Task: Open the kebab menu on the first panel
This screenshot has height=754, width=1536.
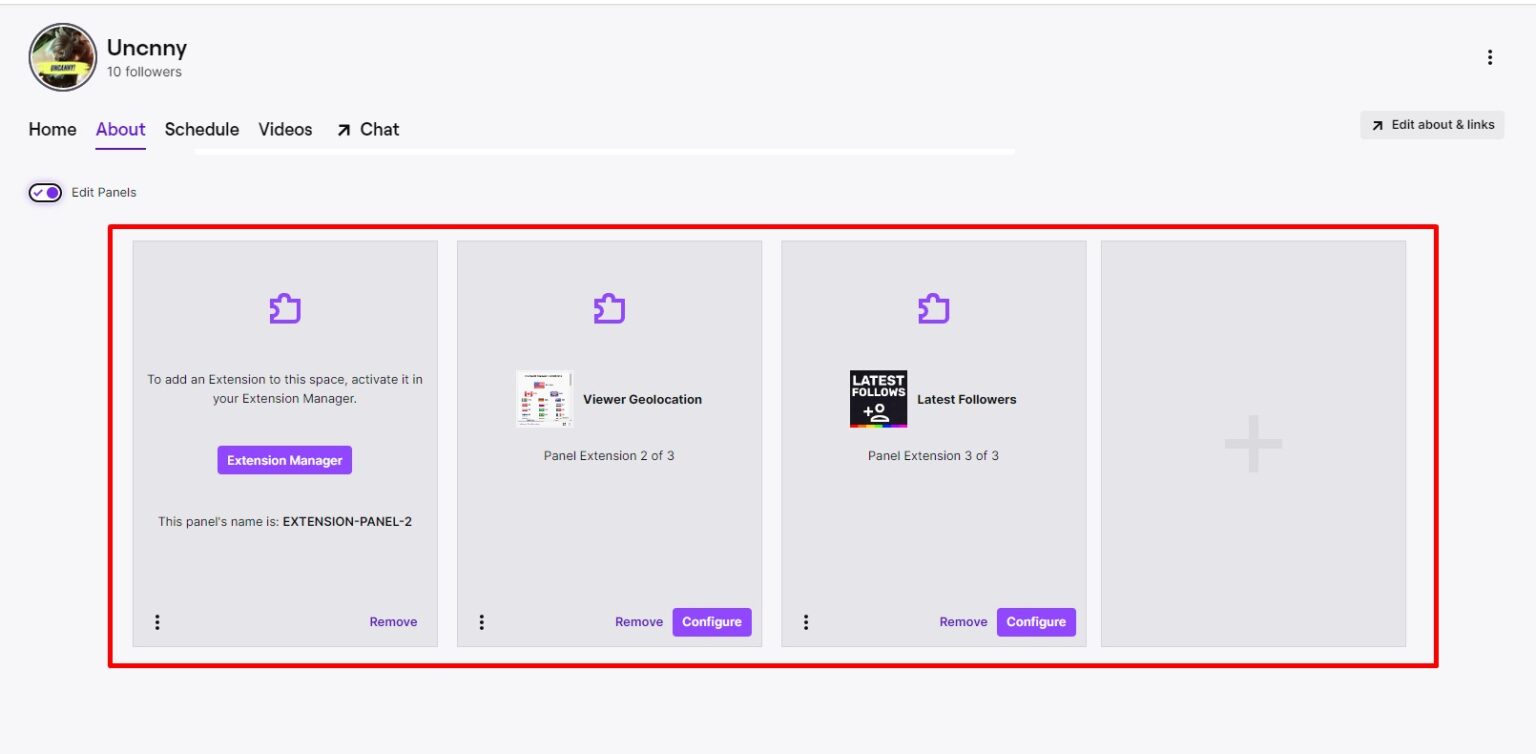Action: (x=157, y=621)
